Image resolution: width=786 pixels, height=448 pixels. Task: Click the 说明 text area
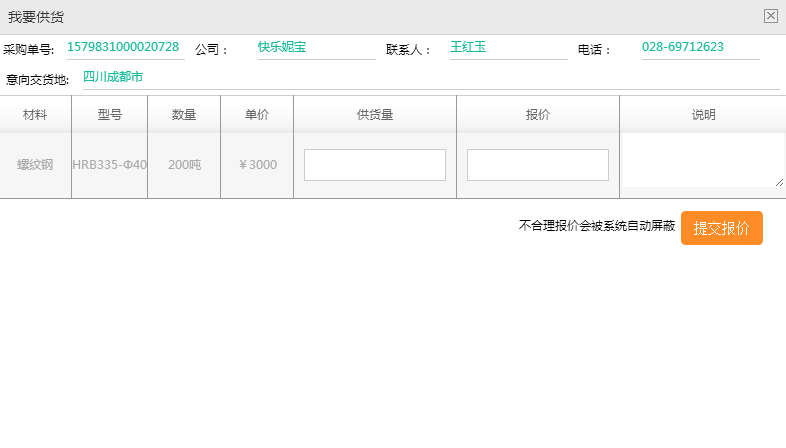click(702, 162)
